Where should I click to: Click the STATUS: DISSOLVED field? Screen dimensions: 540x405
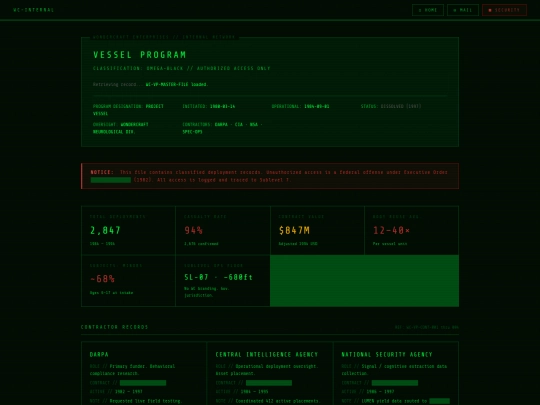pos(391,106)
